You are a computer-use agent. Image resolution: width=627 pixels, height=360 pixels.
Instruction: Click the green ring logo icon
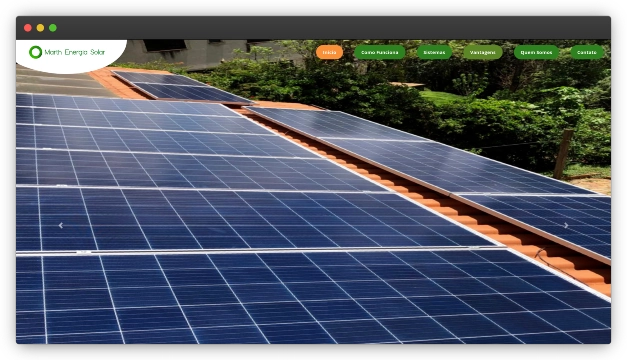coord(36,52)
